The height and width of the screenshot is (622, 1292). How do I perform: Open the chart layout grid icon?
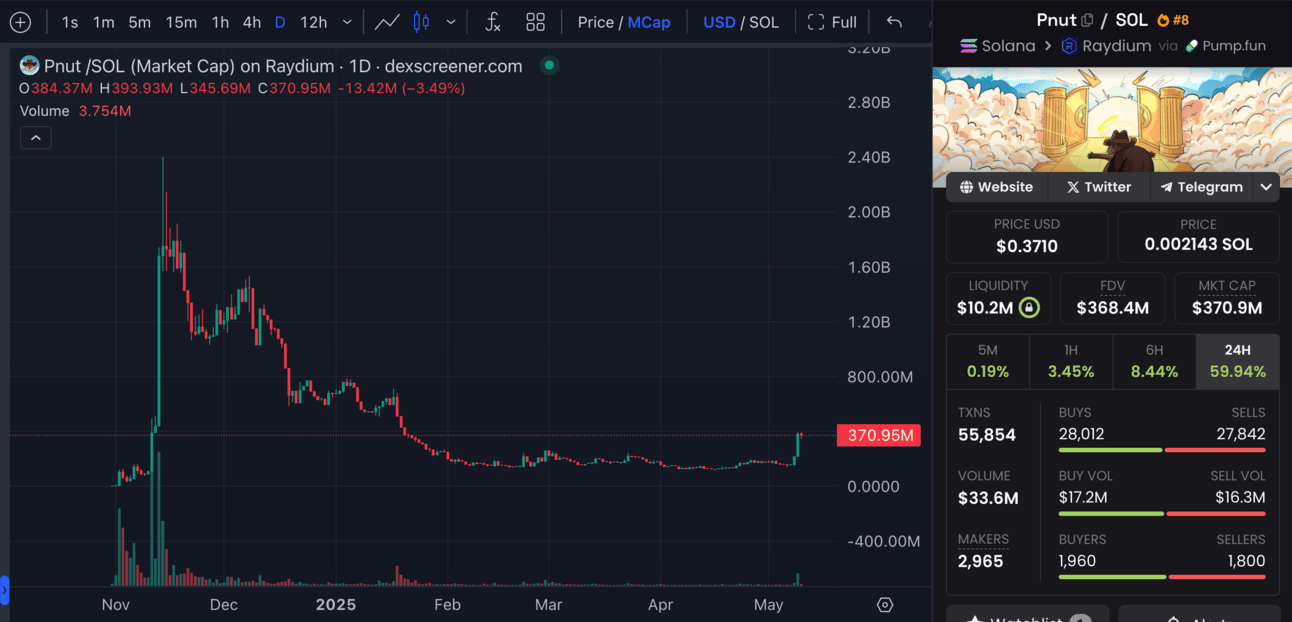click(536, 22)
